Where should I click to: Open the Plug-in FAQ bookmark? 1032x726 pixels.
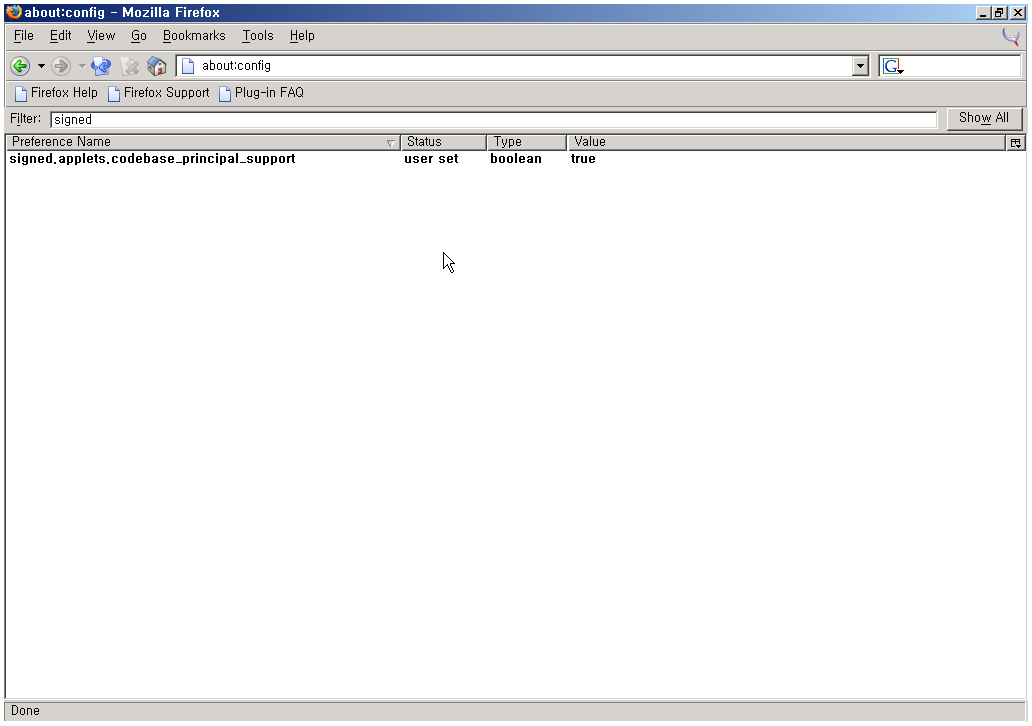click(261, 93)
